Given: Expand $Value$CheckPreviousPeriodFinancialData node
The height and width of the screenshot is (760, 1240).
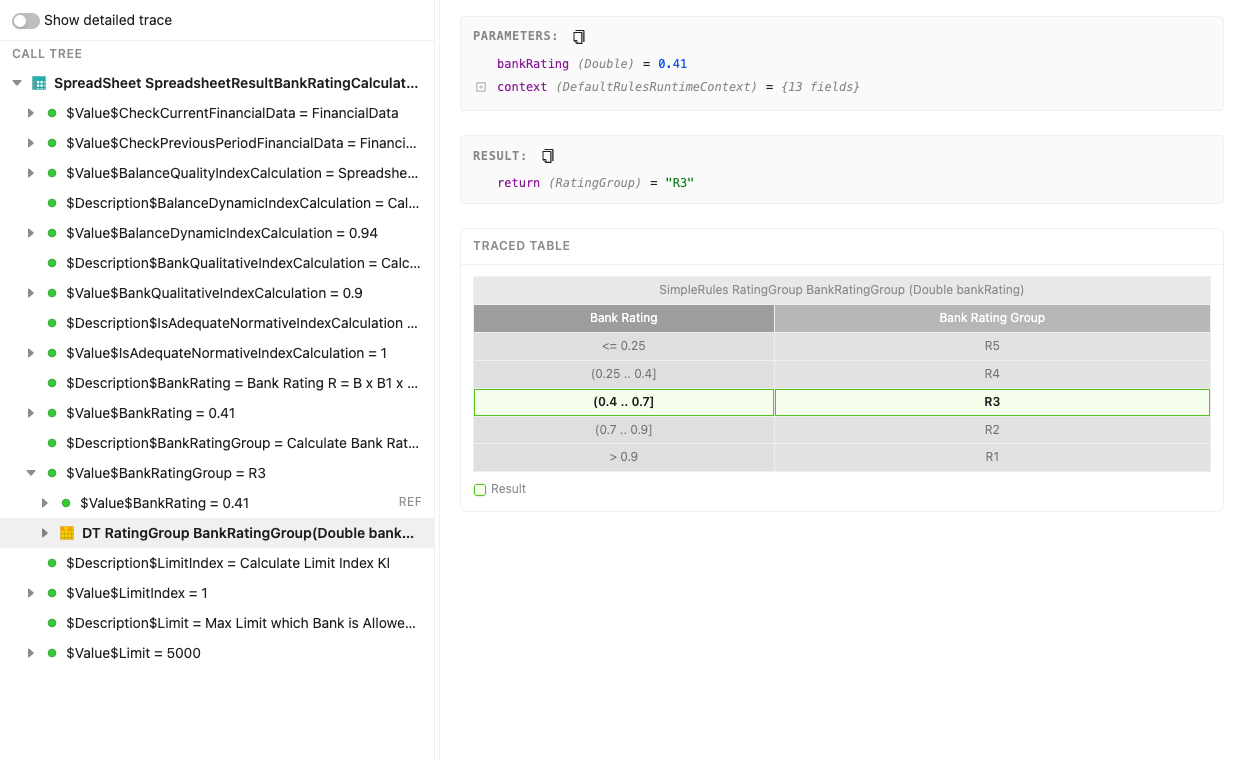Looking at the screenshot, I should (31, 143).
